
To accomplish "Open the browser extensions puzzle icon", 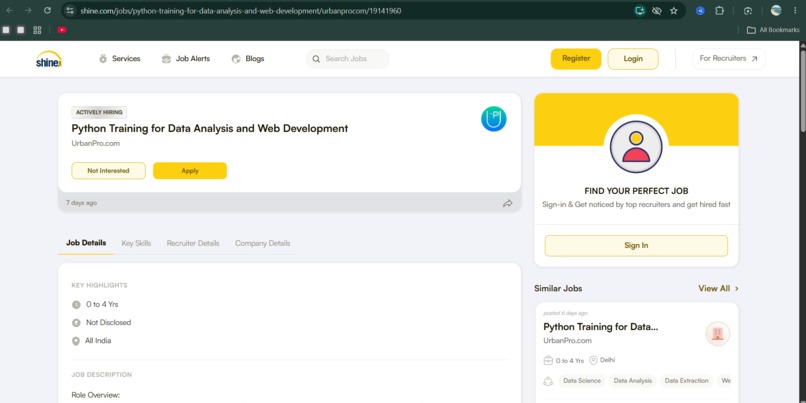I will pyautogui.click(x=720, y=11).
